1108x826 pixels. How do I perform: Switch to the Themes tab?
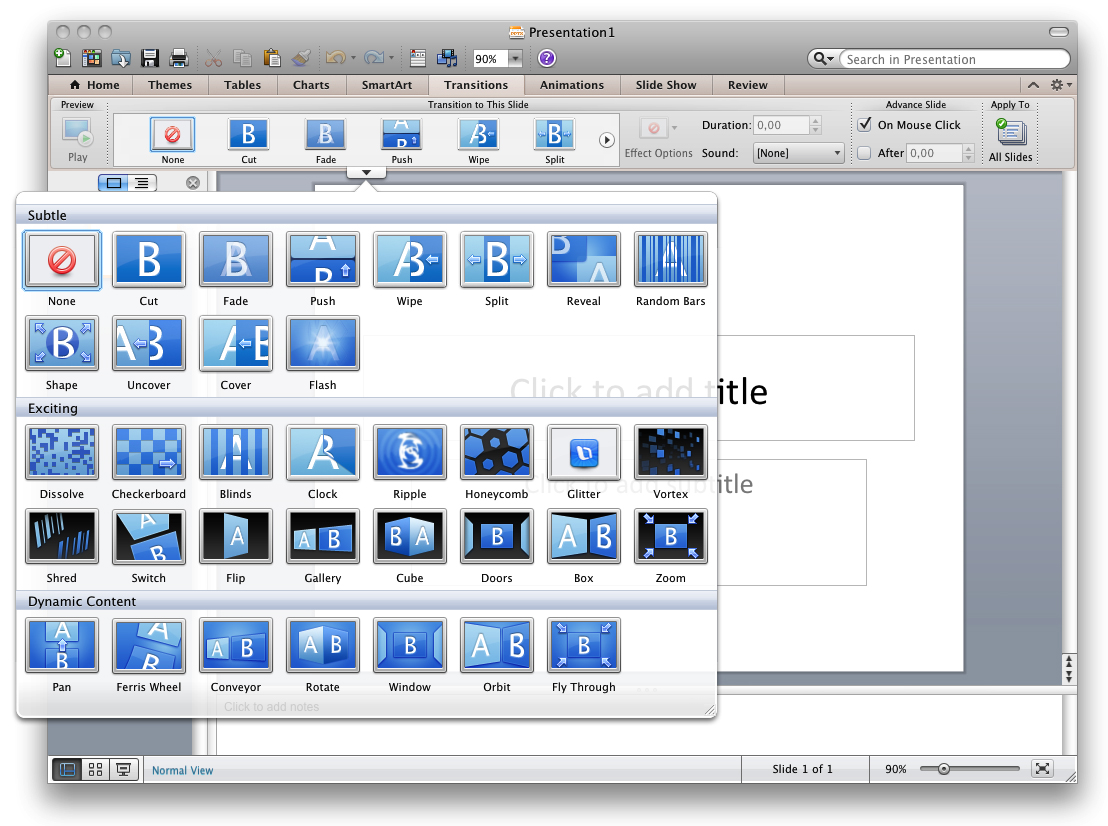pos(170,85)
